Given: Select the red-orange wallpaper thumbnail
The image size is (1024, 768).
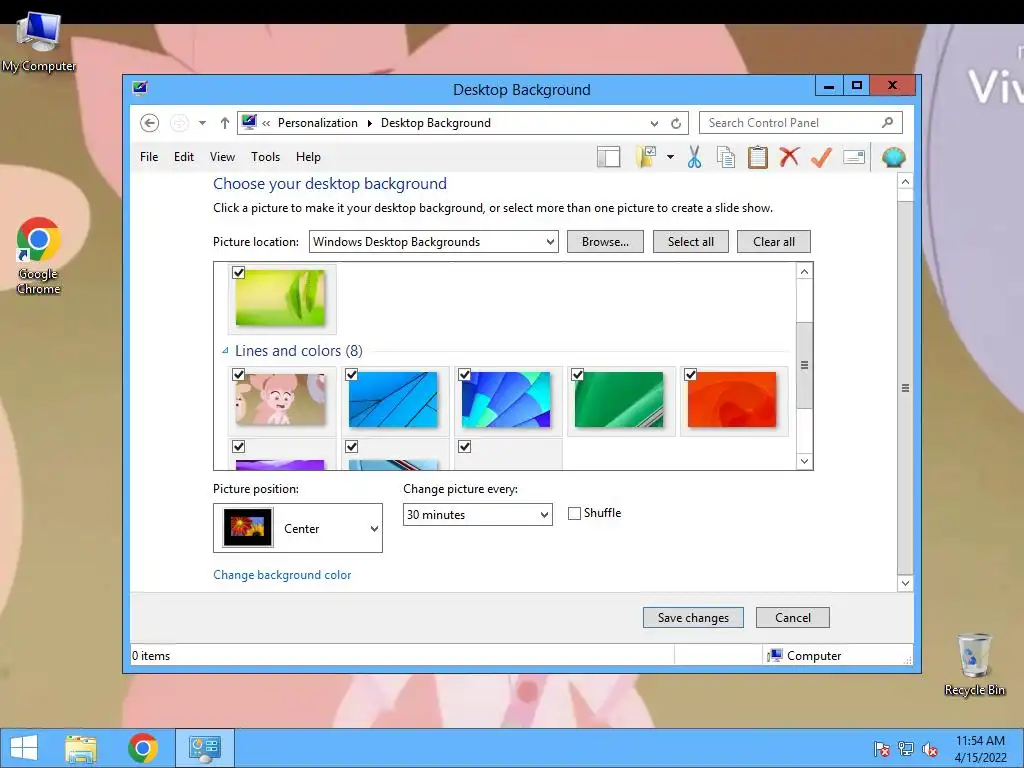Looking at the screenshot, I should [732, 400].
